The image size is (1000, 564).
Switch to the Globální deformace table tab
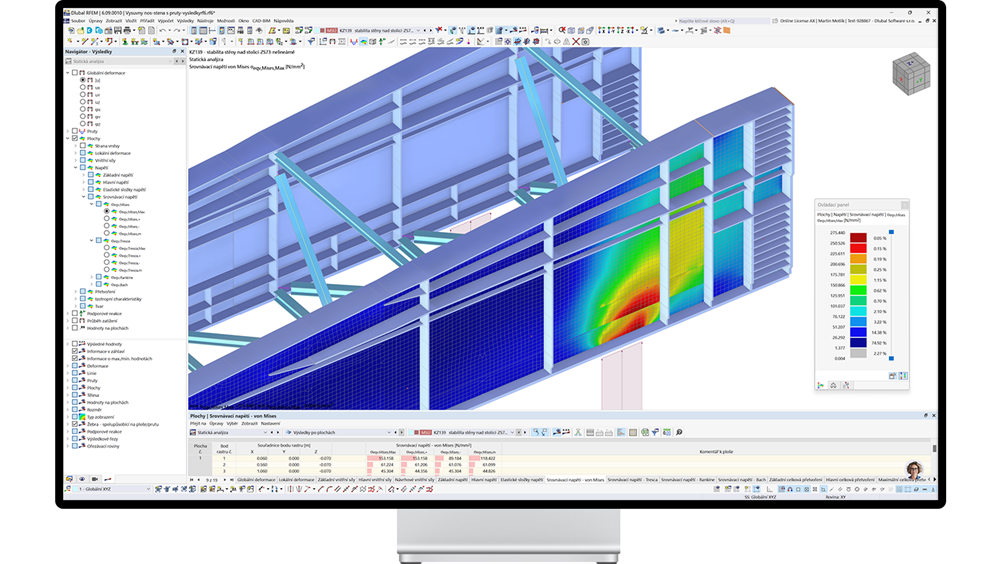tap(256, 480)
